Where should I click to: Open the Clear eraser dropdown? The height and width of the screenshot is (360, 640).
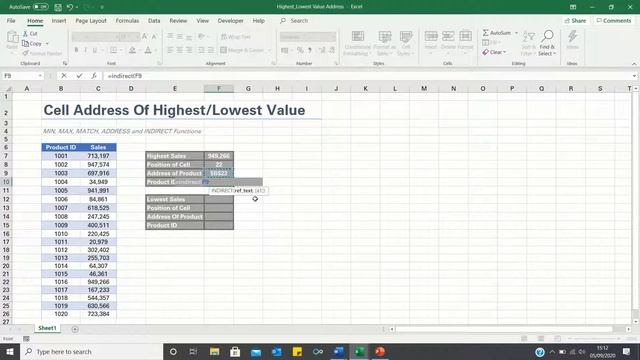click(x=494, y=52)
